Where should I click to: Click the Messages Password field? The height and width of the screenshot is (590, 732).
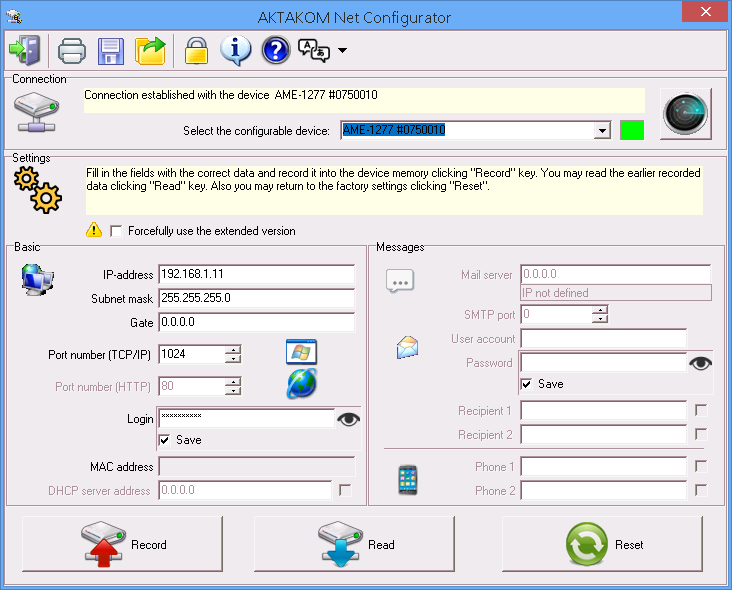[604, 363]
